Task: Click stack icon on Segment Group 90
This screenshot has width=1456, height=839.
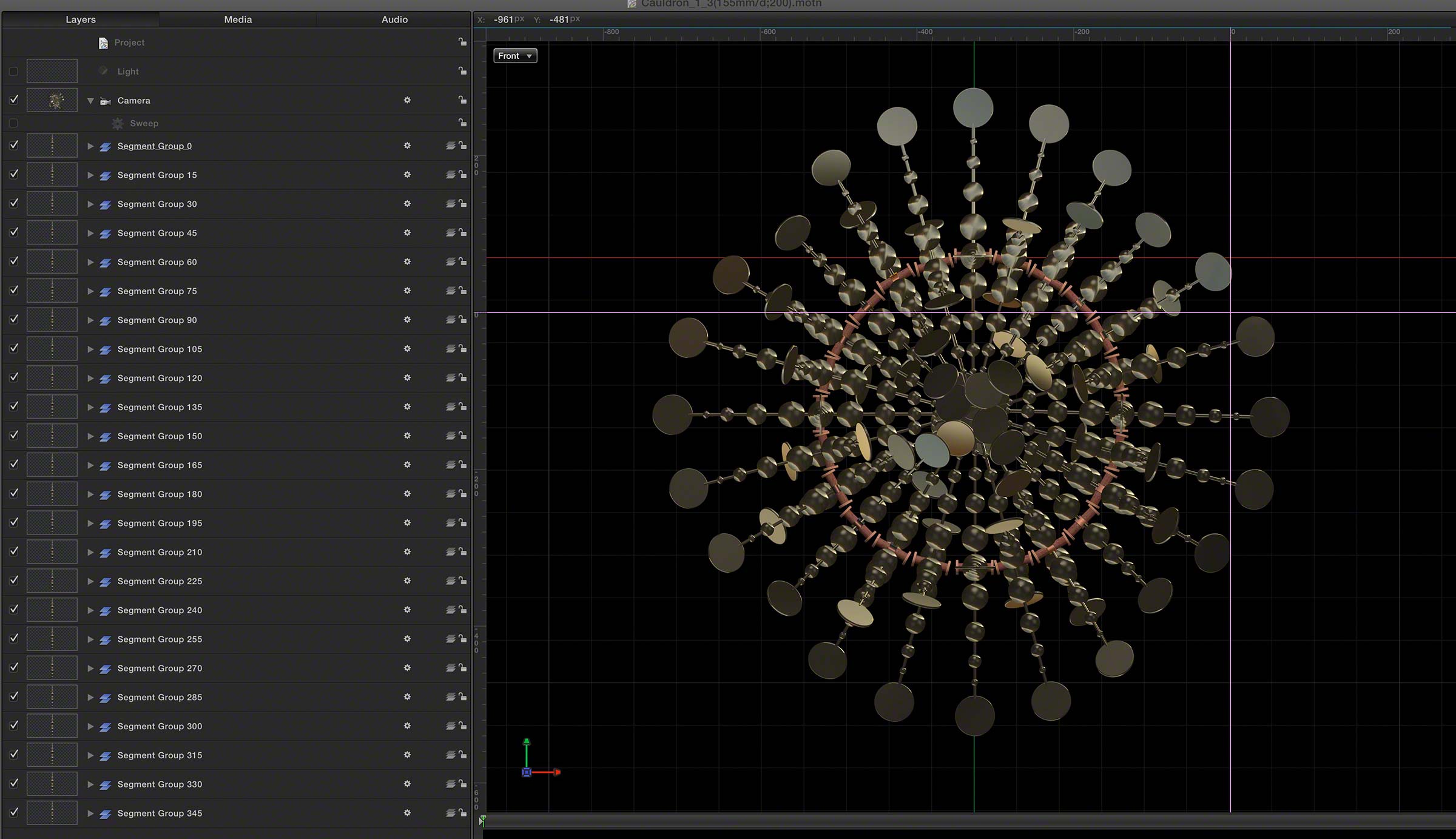Action: [x=450, y=320]
